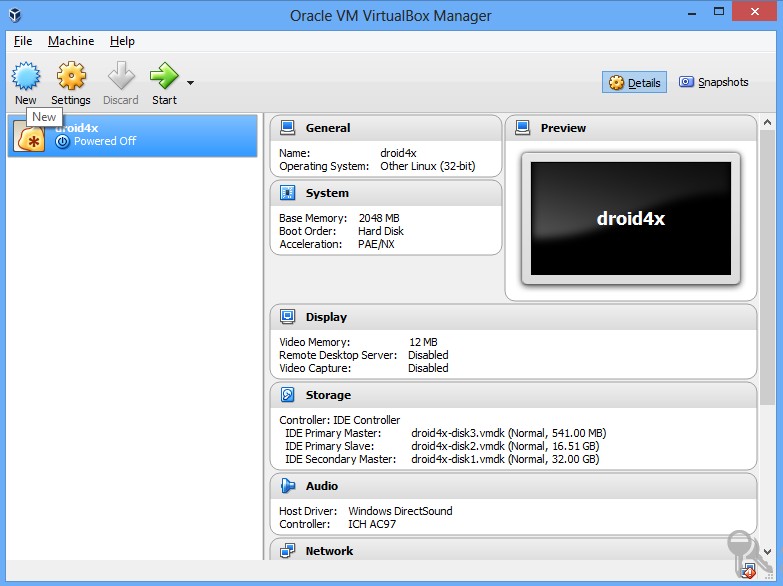This screenshot has width=783, height=586.
Task: Click the Display section icon
Action: pos(288,317)
